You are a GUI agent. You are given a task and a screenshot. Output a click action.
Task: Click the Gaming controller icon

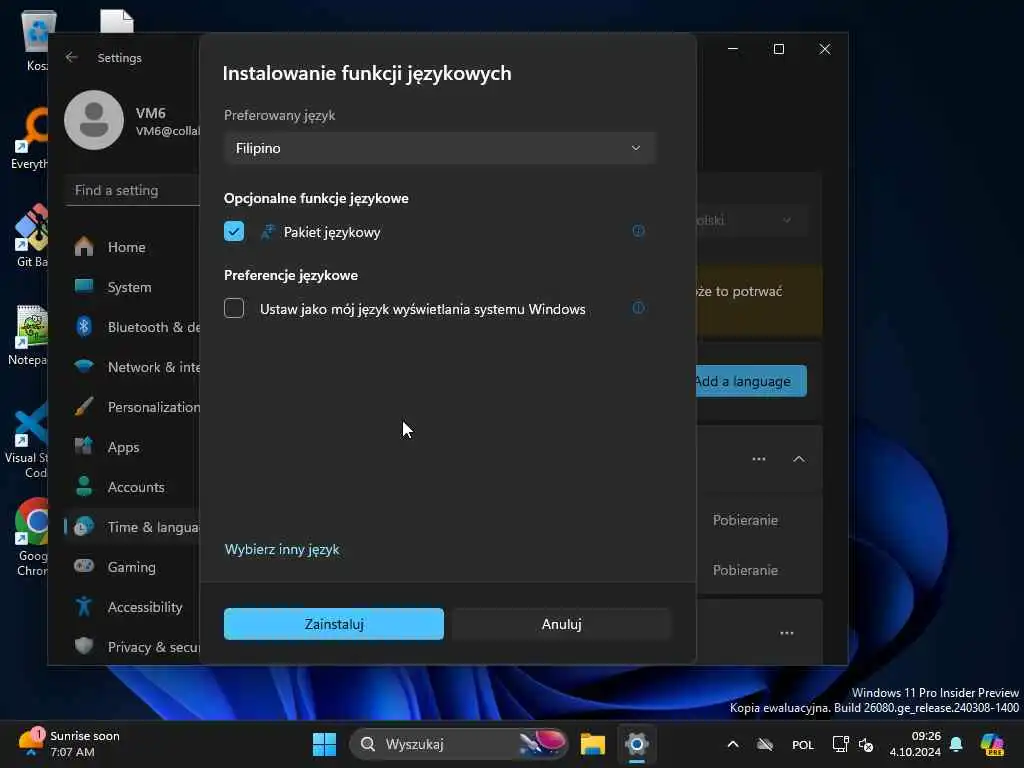click(x=84, y=566)
